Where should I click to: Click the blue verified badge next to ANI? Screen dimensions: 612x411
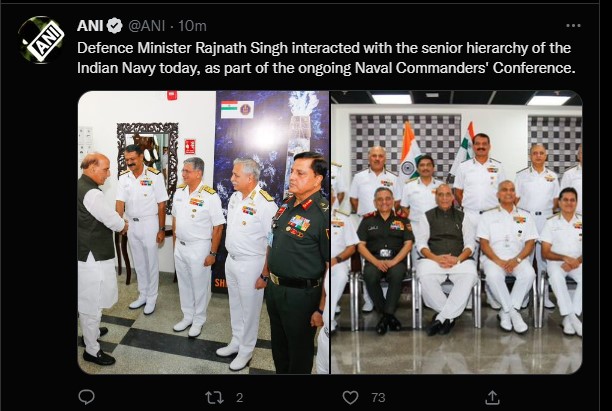tap(115, 25)
